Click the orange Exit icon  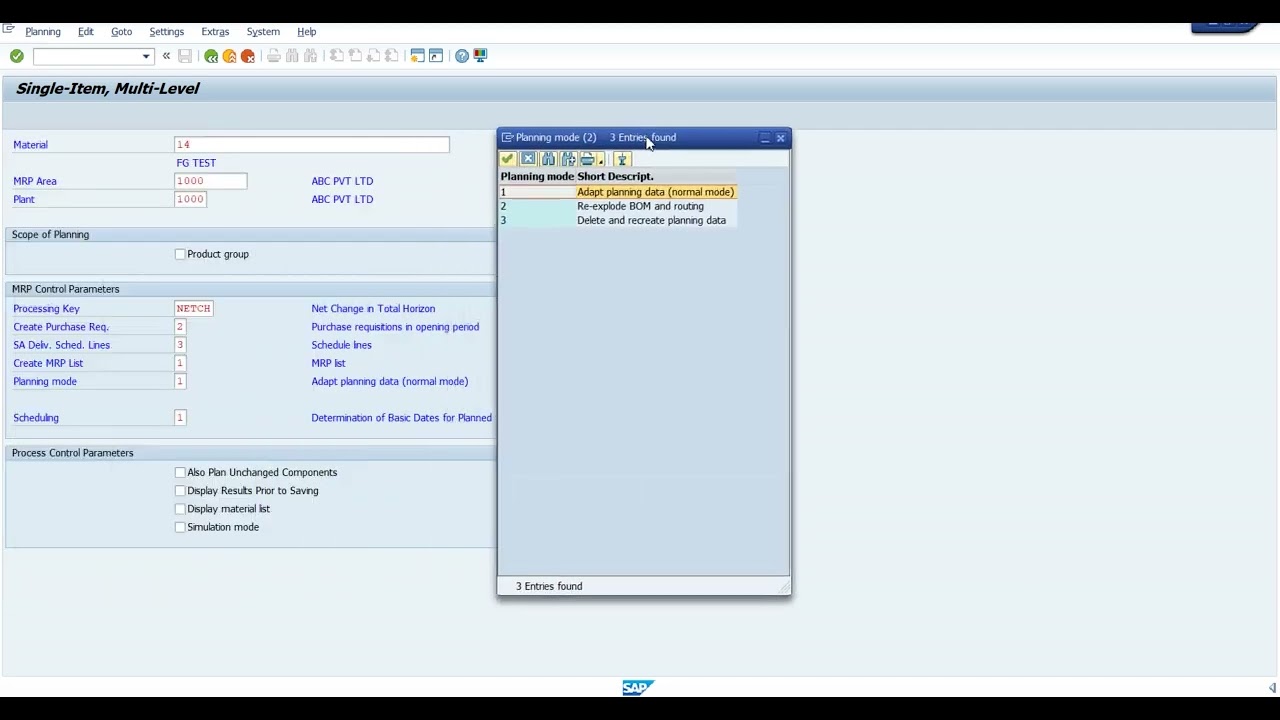230,56
